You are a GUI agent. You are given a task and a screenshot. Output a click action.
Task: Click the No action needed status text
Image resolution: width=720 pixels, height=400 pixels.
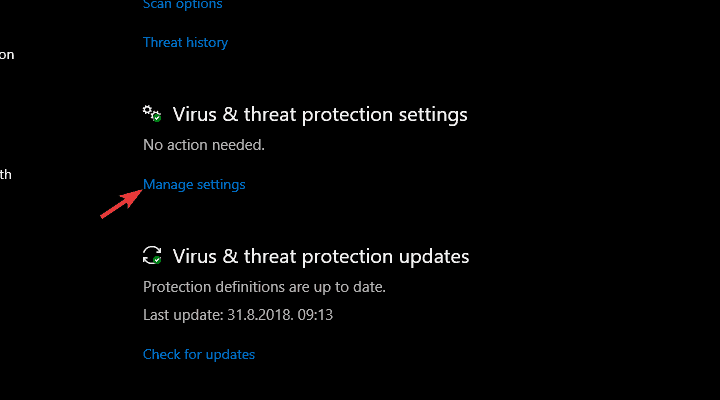click(x=204, y=145)
